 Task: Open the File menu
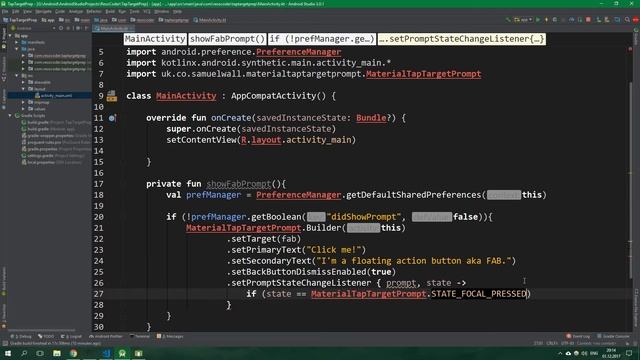pyautogui.click(x=5, y=11)
